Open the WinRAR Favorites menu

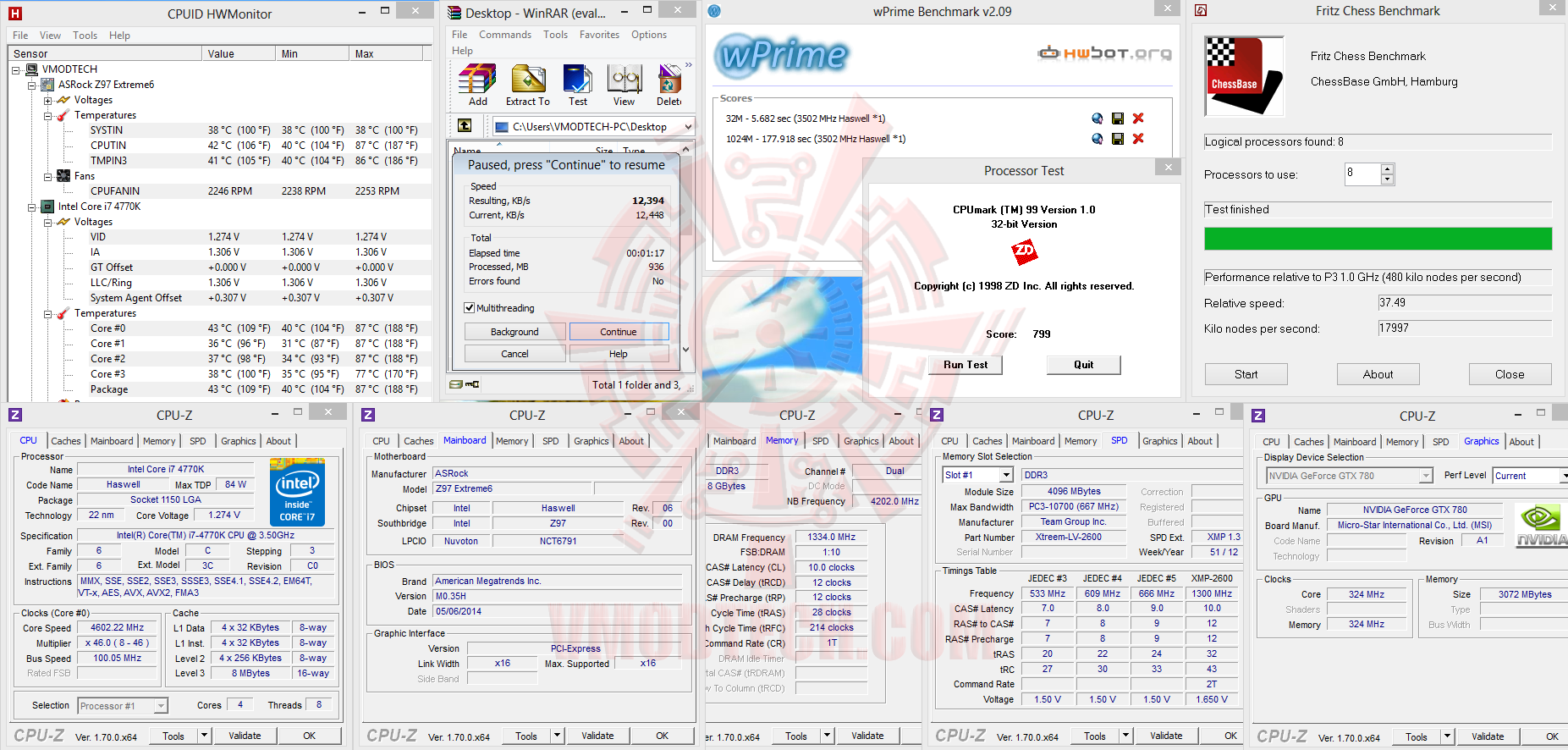point(599,35)
